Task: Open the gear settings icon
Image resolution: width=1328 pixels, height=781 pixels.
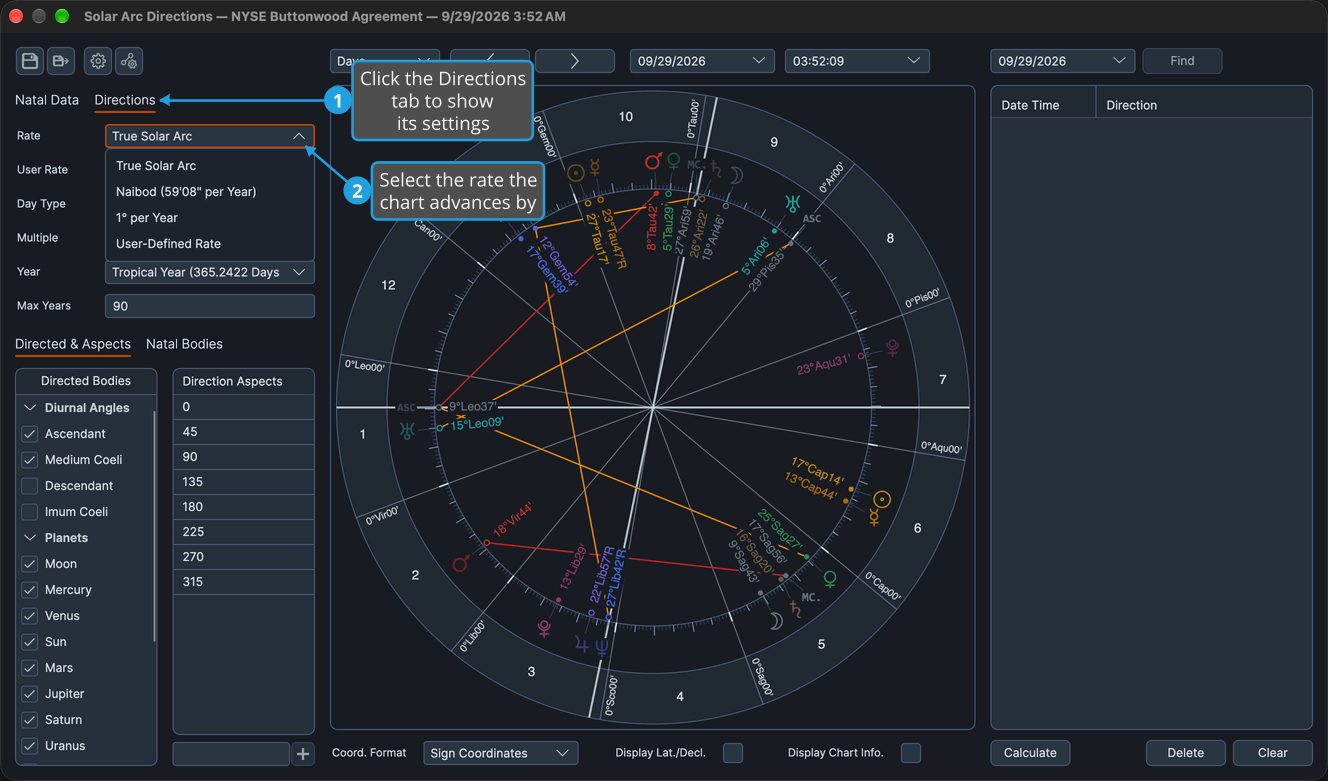Action: [98, 61]
